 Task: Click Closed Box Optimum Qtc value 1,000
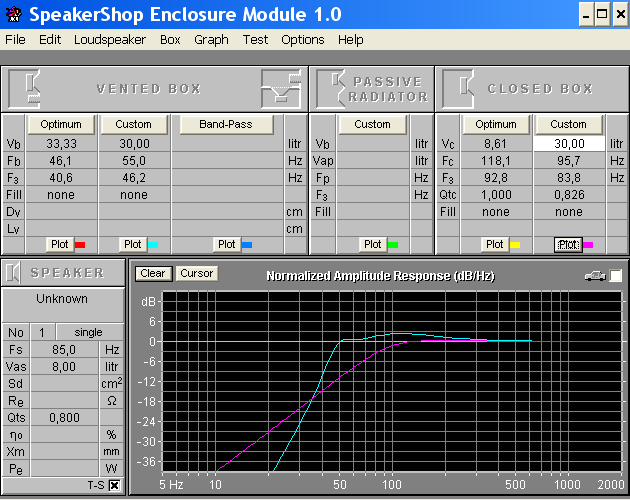point(496,195)
